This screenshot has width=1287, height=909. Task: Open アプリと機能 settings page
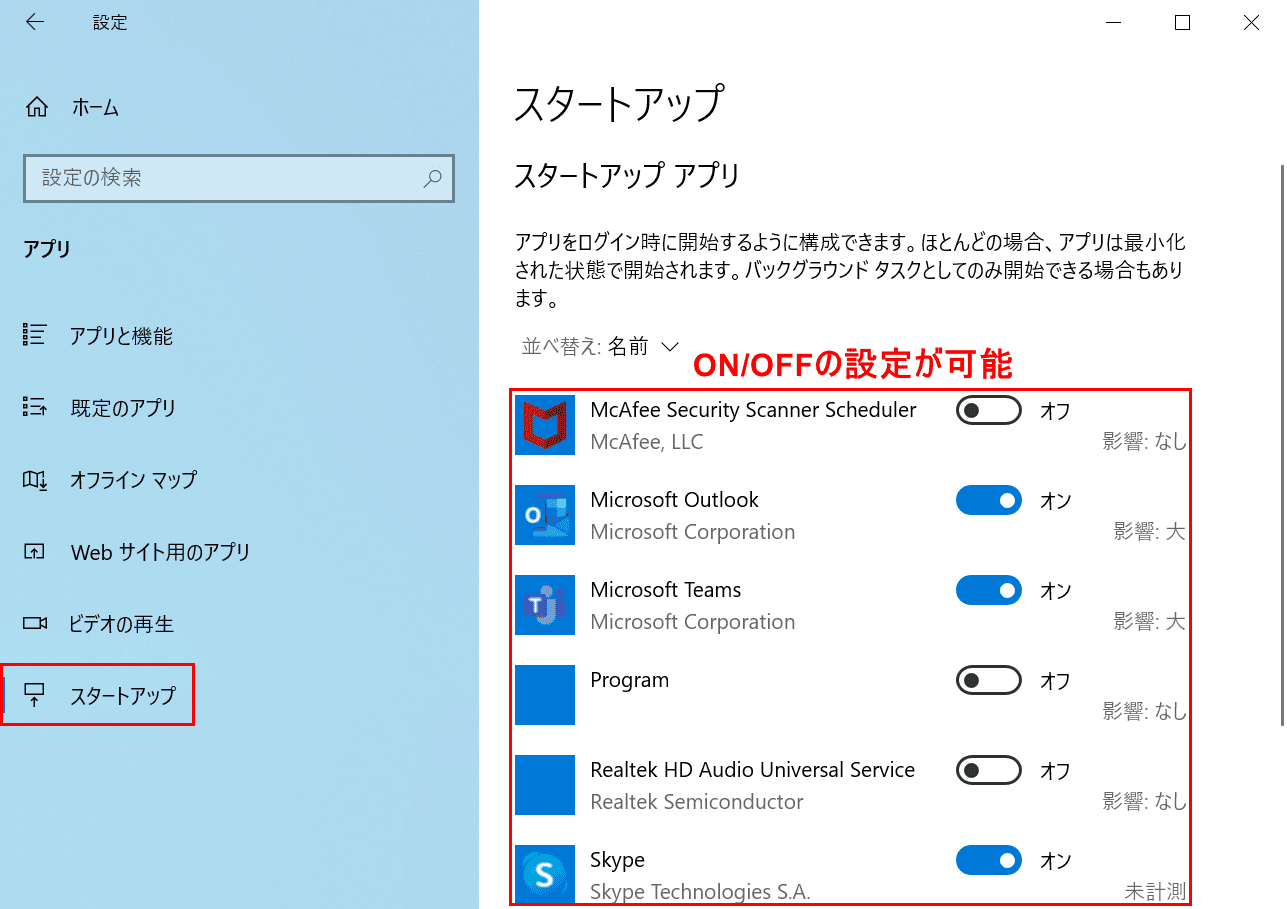point(121,336)
